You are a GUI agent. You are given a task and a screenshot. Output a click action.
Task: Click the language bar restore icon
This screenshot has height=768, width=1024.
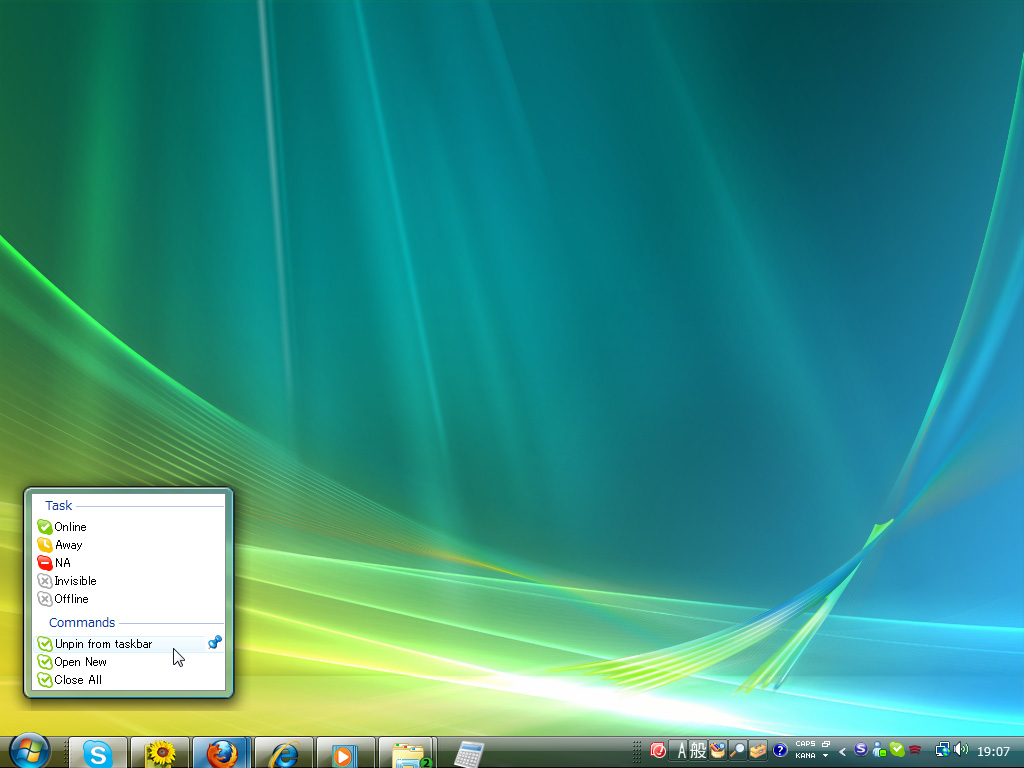click(x=826, y=744)
